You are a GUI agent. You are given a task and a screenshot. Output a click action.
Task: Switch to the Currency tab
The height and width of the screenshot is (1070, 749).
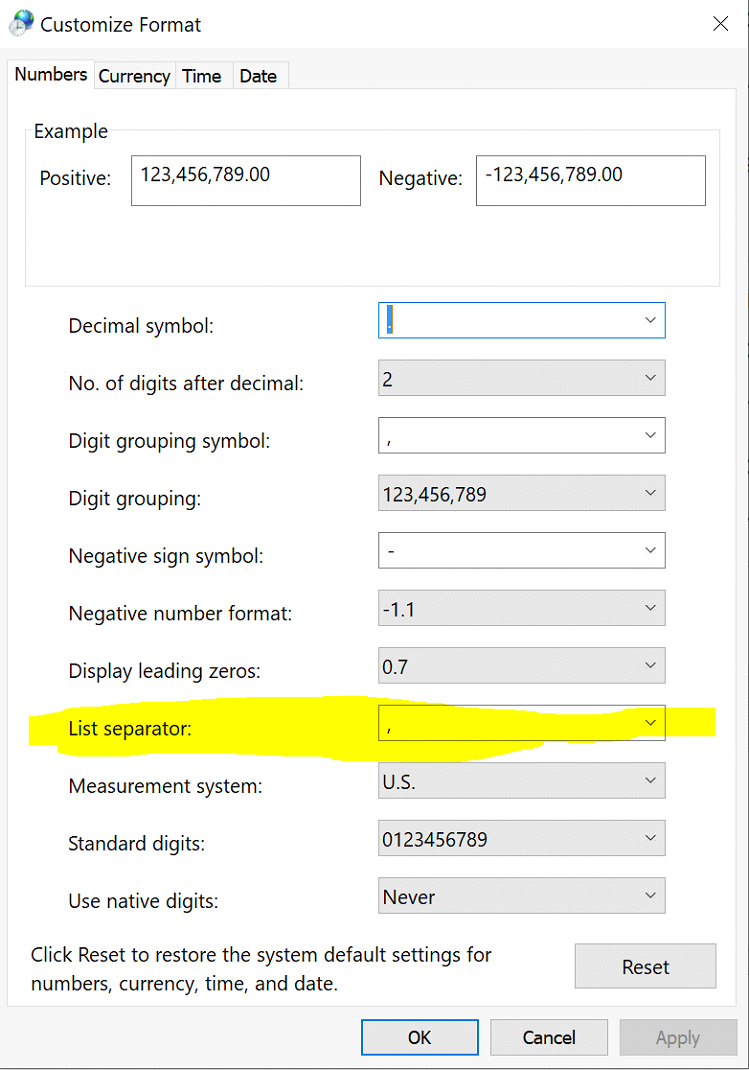[134, 76]
